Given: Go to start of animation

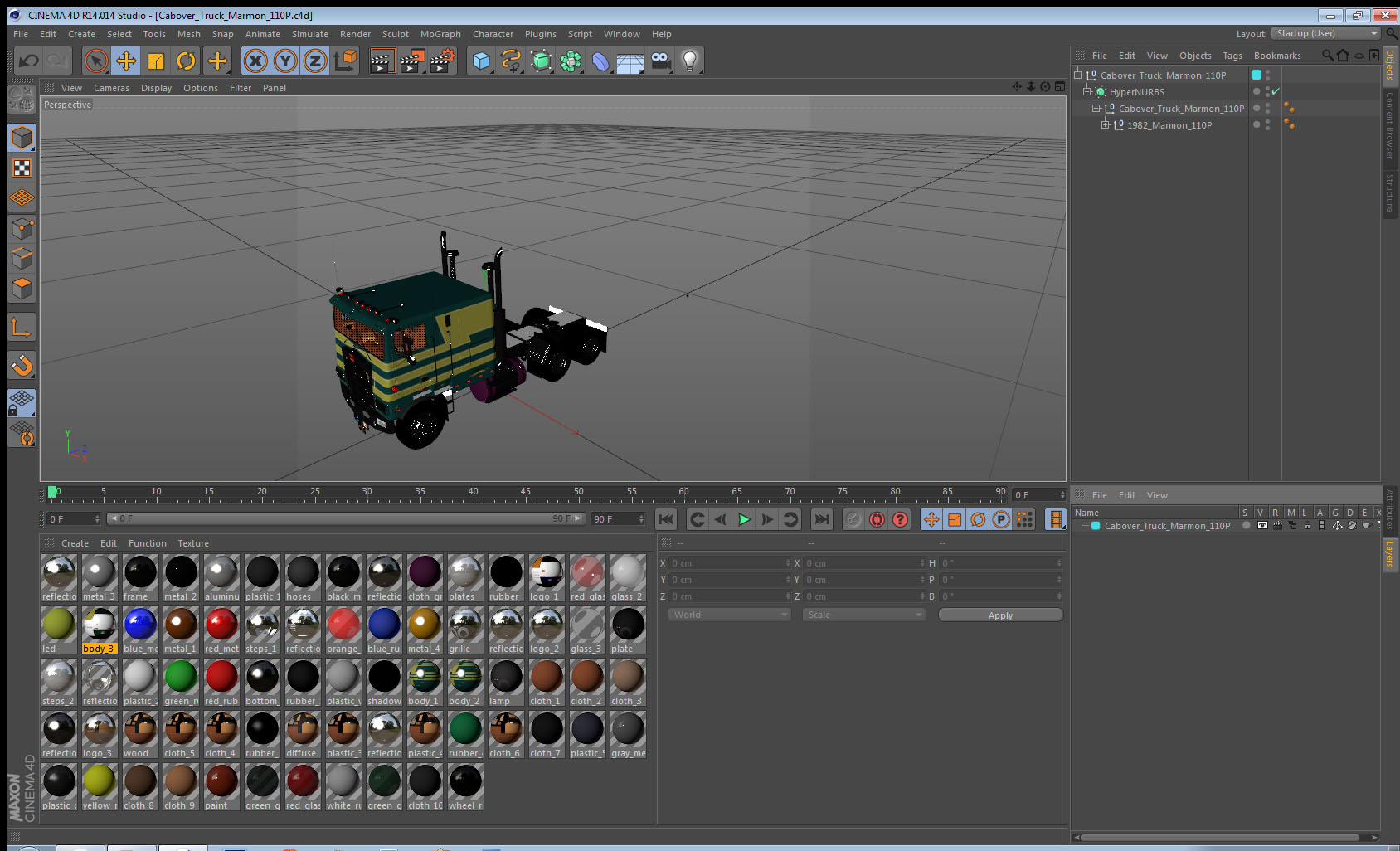Looking at the screenshot, I should (x=666, y=519).
